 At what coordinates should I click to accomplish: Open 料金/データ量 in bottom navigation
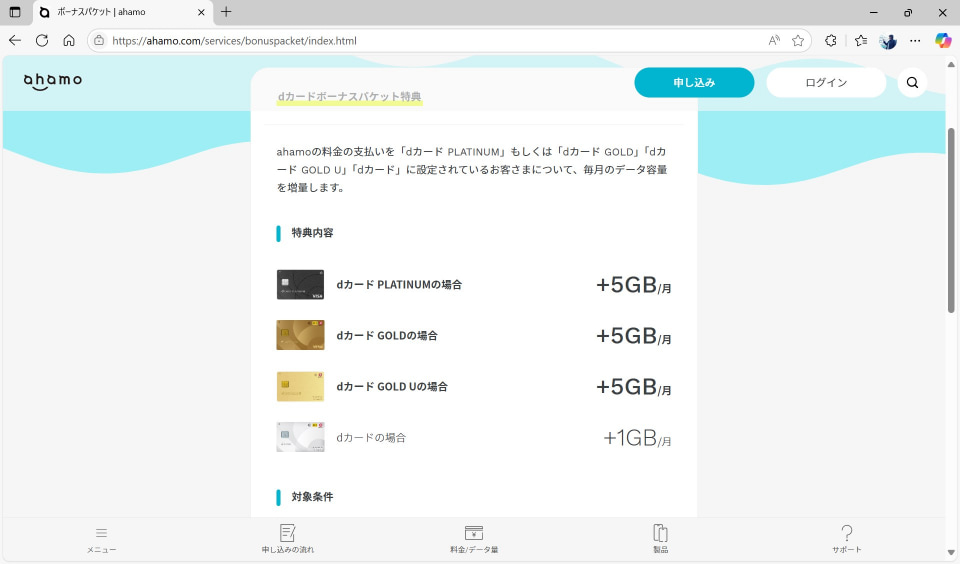[x=474, y=539]
